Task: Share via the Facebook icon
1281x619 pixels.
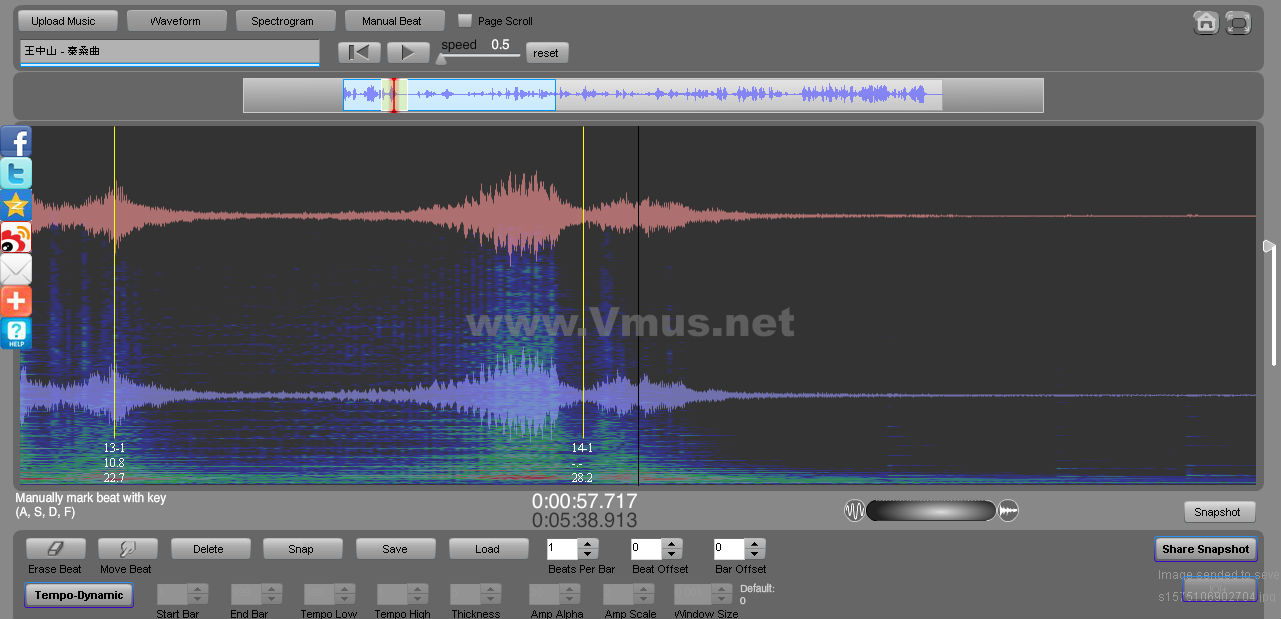Action: tap(16, 141)
